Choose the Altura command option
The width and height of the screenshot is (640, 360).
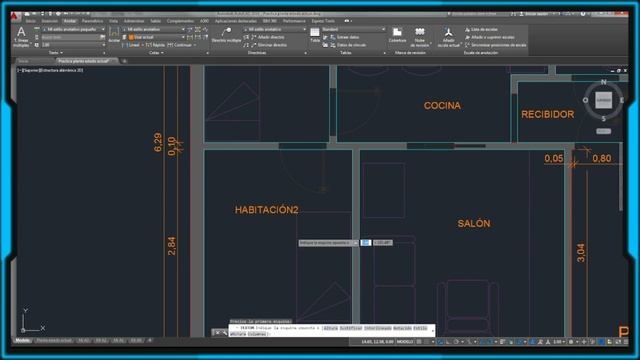point(330,328)
